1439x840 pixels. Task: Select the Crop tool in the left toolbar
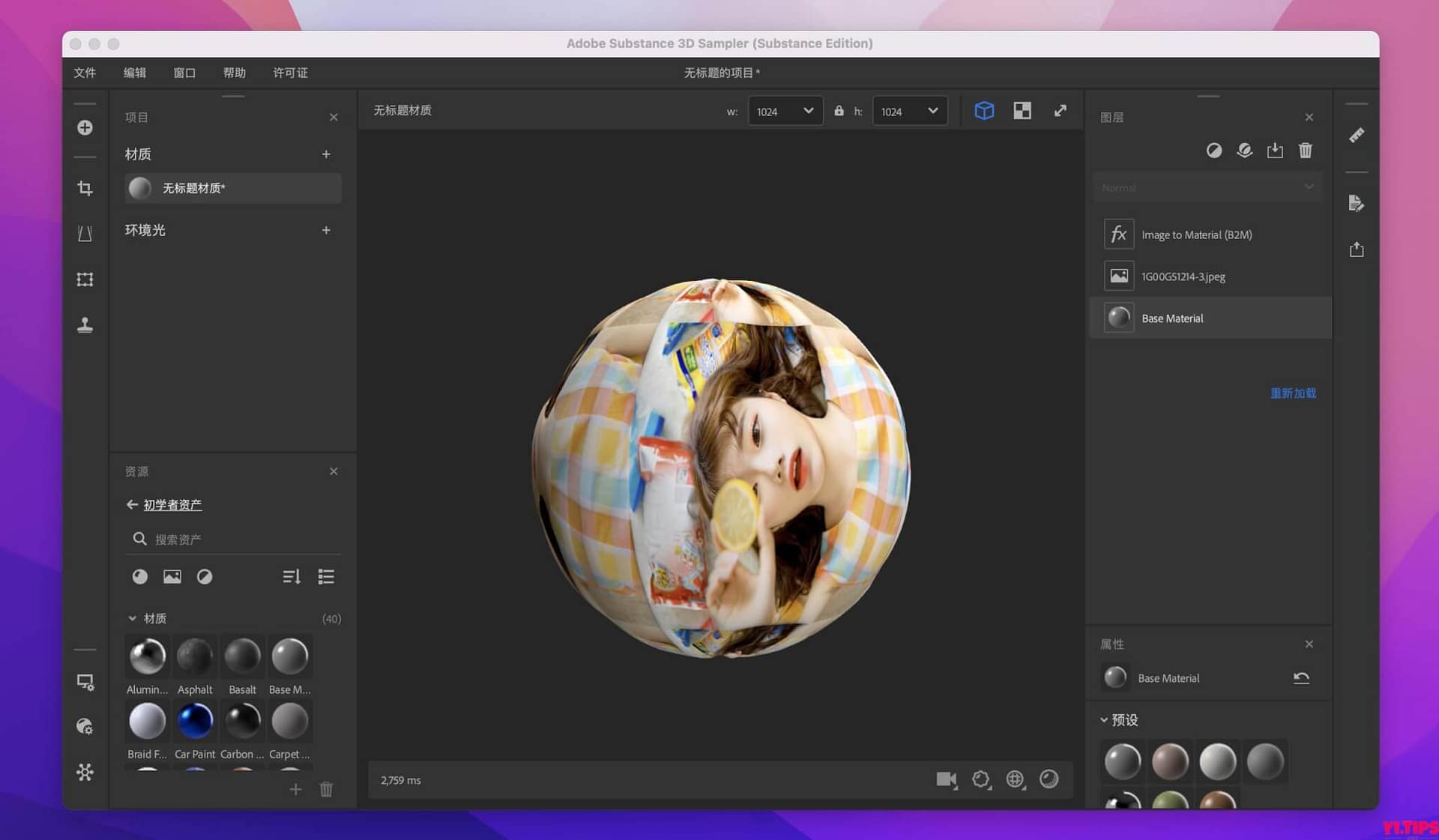(x=85, y=188)
